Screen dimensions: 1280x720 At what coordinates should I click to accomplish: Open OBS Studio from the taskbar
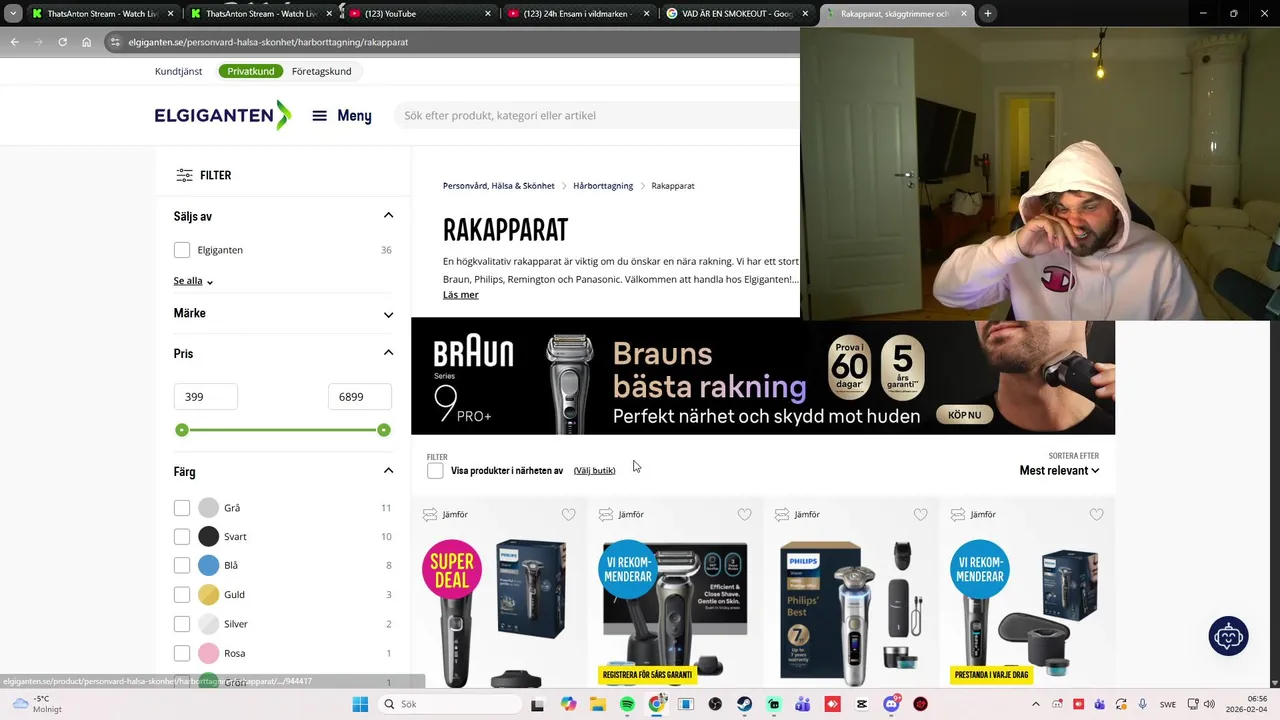(x=715, y=704)
